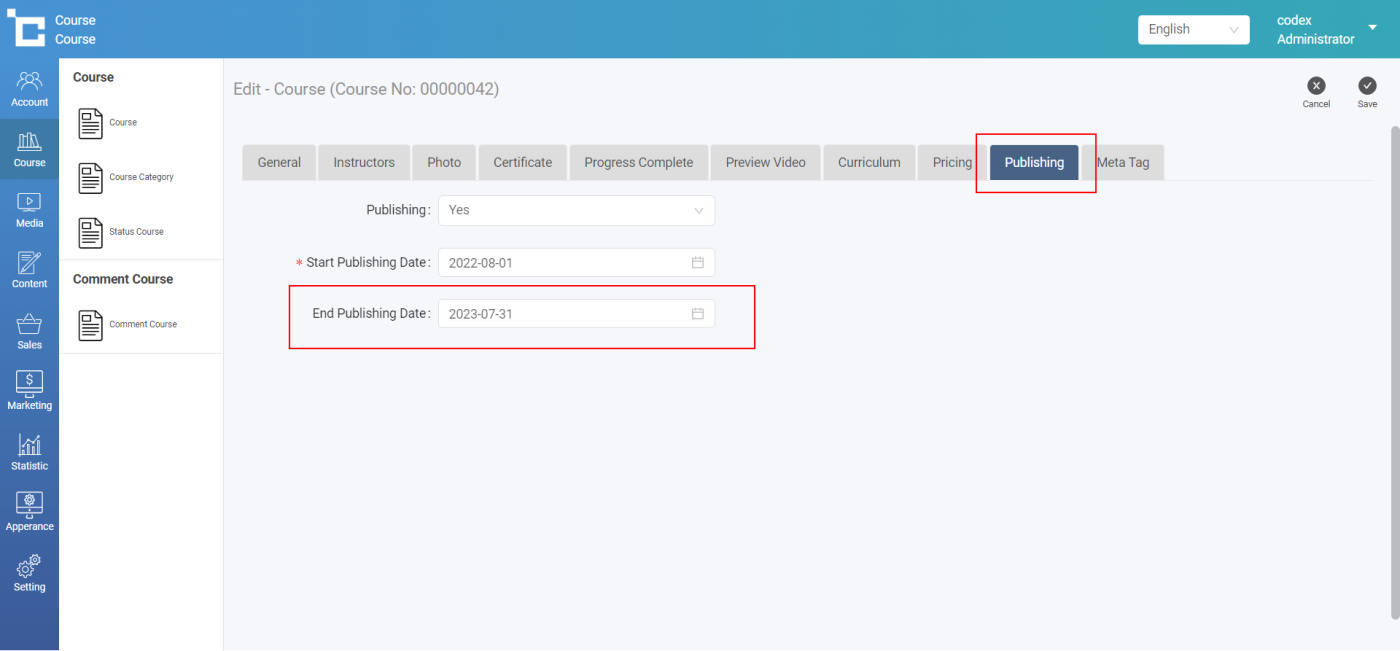This screenshot has width=1400, height=651.
Task: Open the Statistic chart icon
Action: pos(29,452)
